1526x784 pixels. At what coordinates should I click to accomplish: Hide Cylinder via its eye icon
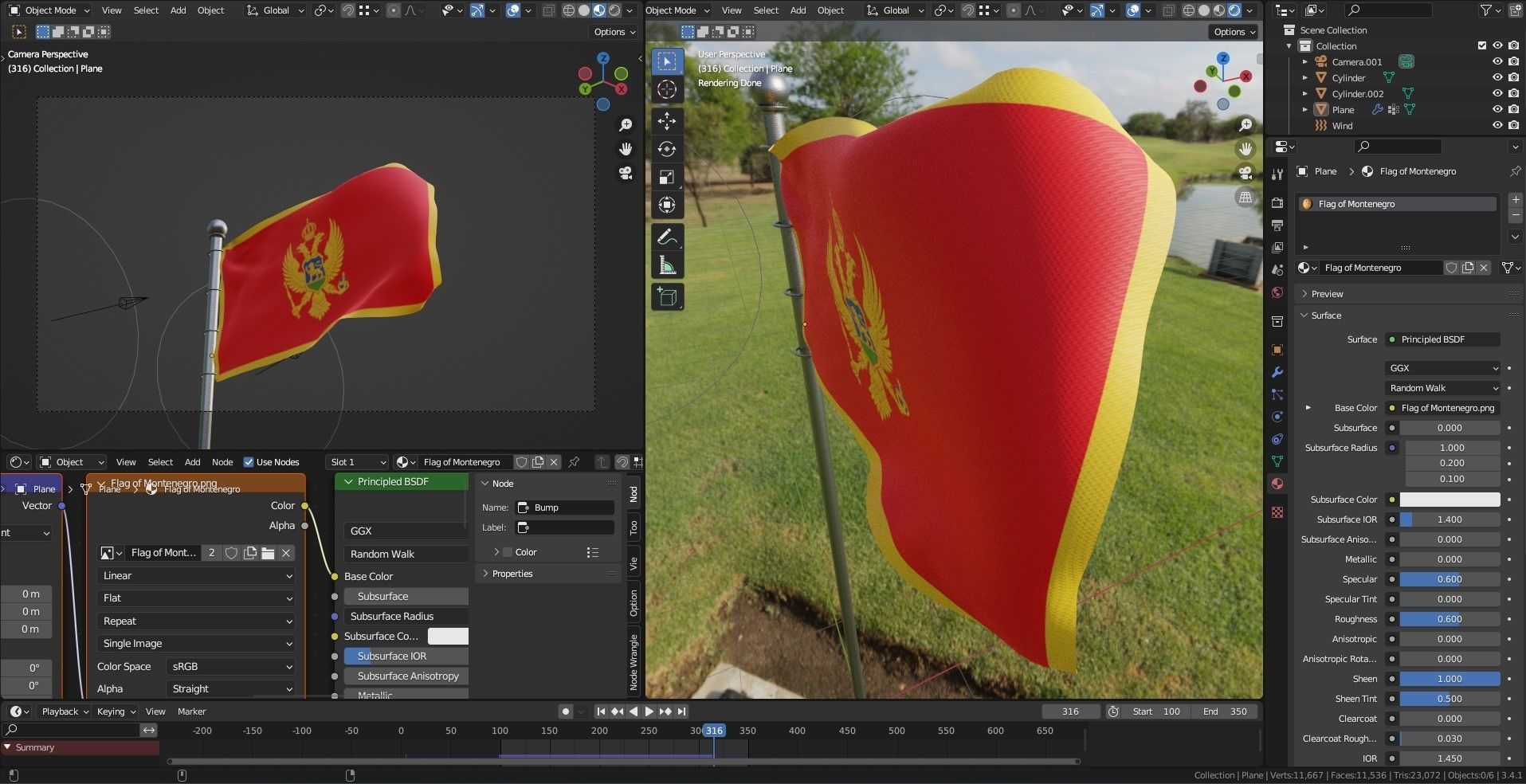[x=1497, y=77]
